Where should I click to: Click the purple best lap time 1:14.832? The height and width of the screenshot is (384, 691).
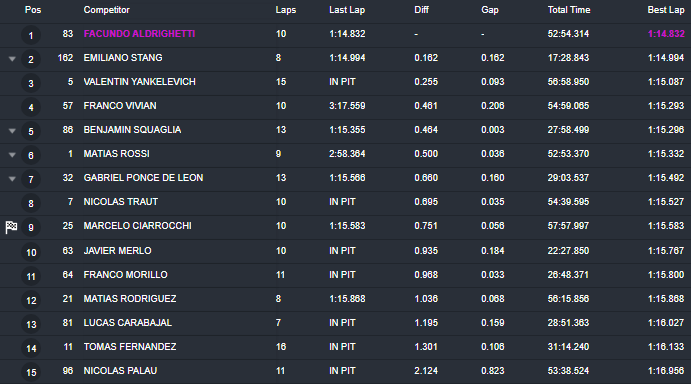pos(666,34)
